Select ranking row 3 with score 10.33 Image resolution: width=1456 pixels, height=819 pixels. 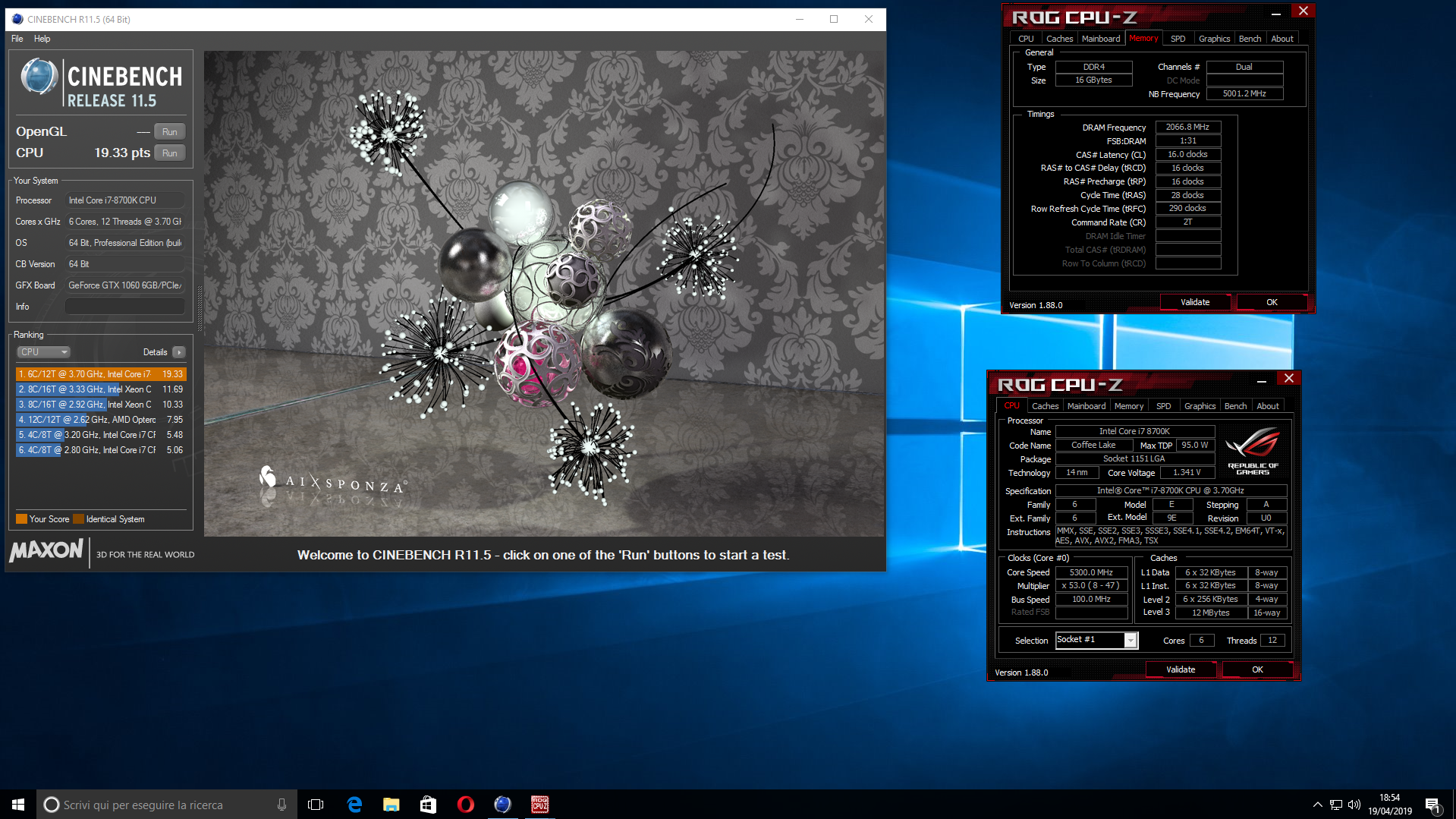click(101, 405)
